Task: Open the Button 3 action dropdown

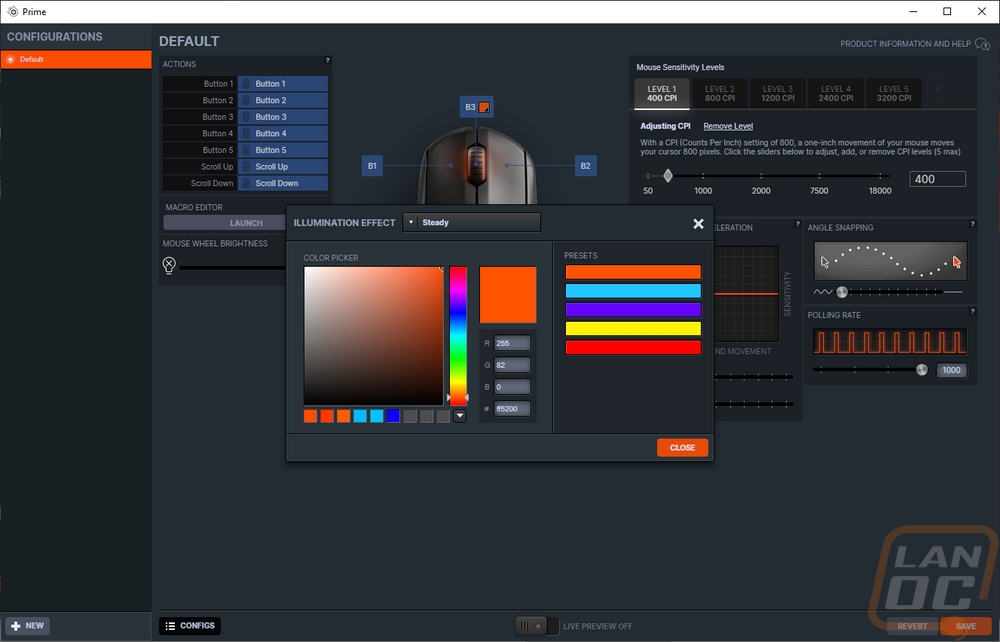Action: [283, 117]
